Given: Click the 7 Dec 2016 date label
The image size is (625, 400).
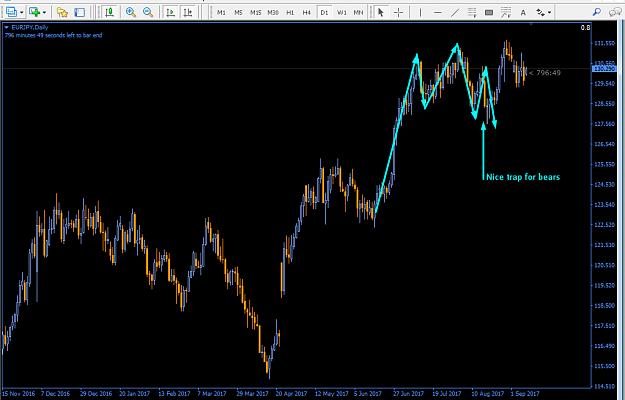Looking at the screenshot, I should coord(55,394).
